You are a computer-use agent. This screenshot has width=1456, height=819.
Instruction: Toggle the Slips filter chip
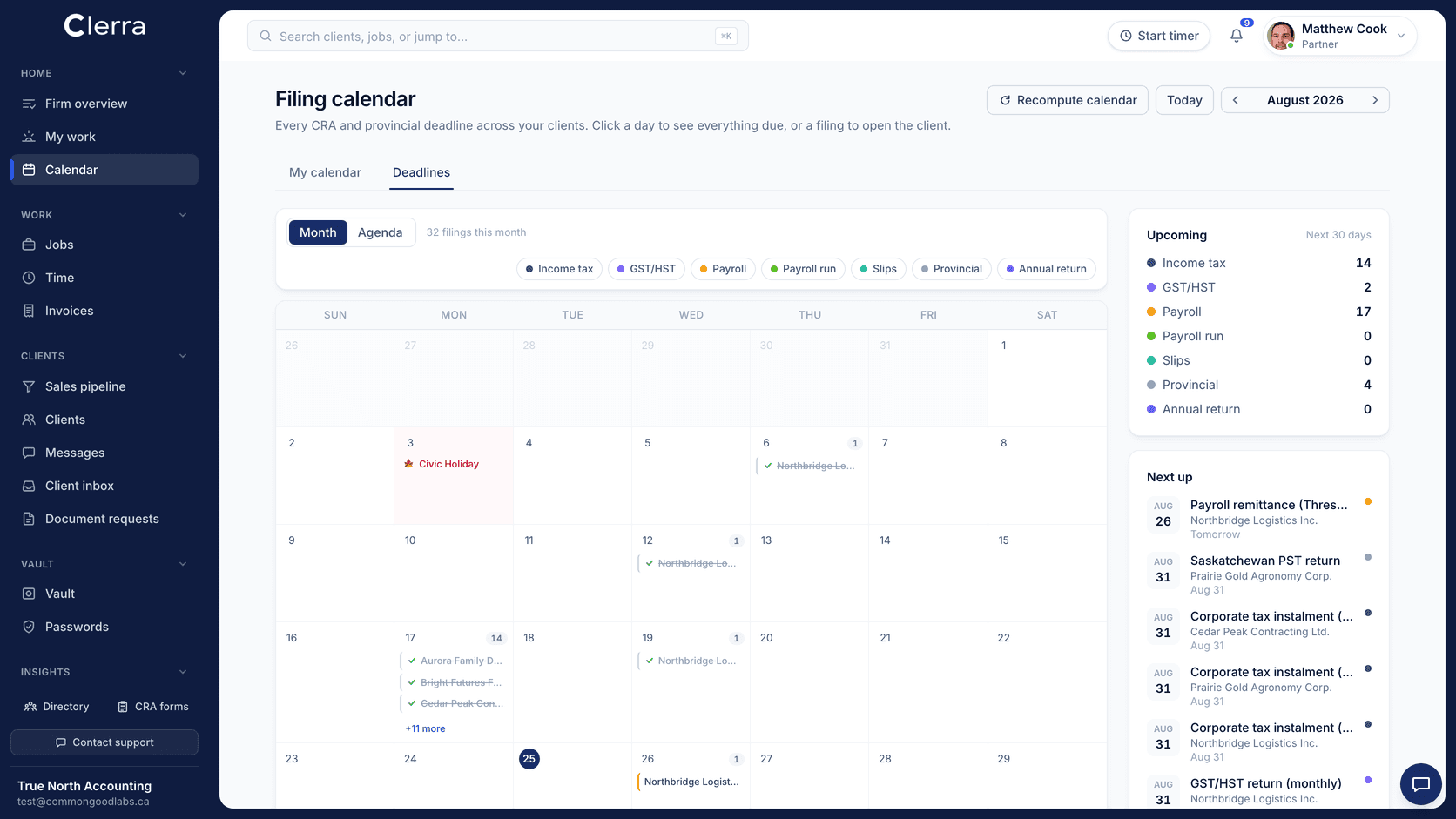(x=879, y=269)
